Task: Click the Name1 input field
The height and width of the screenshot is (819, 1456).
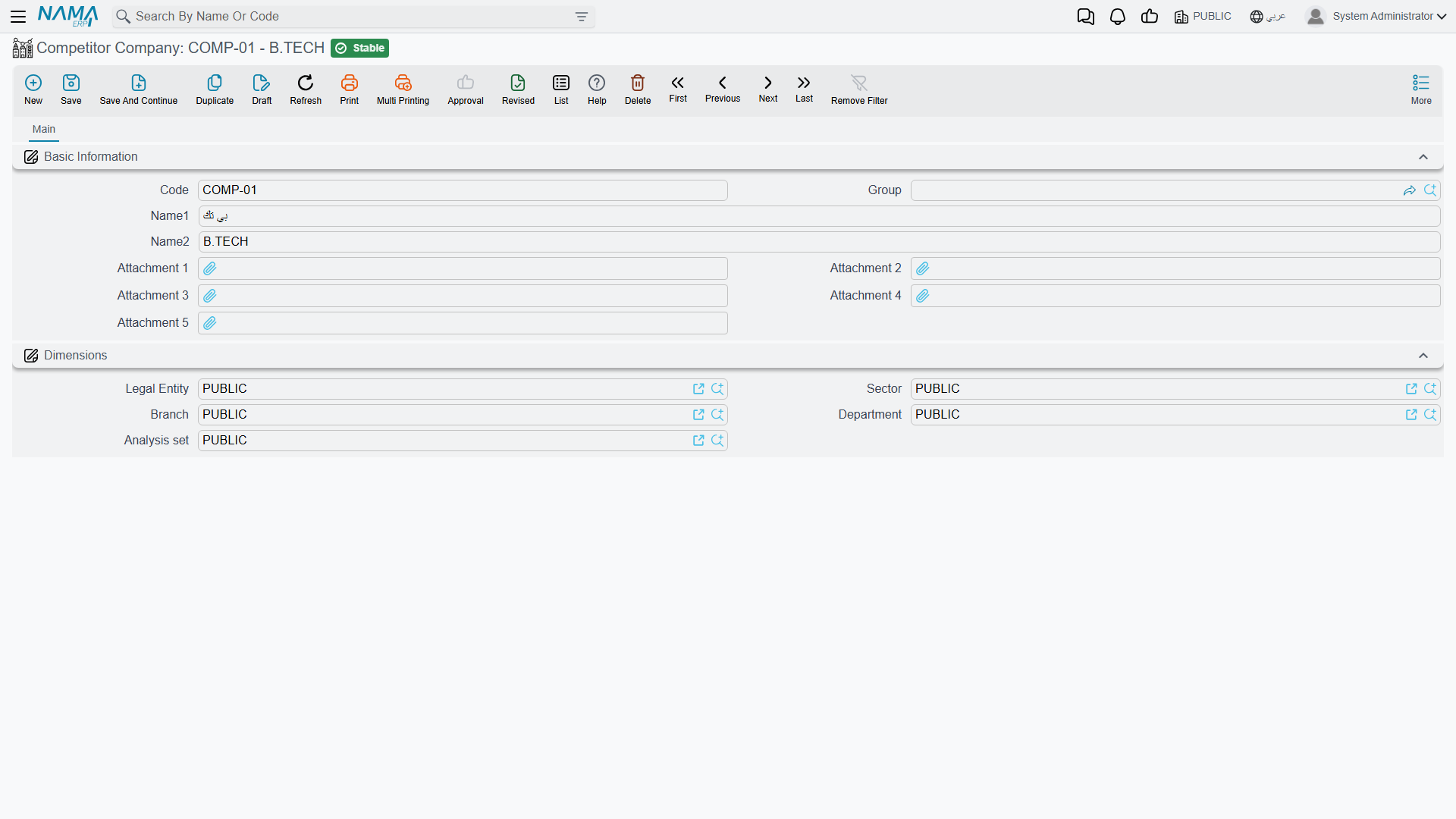Action: coord(819,216)
